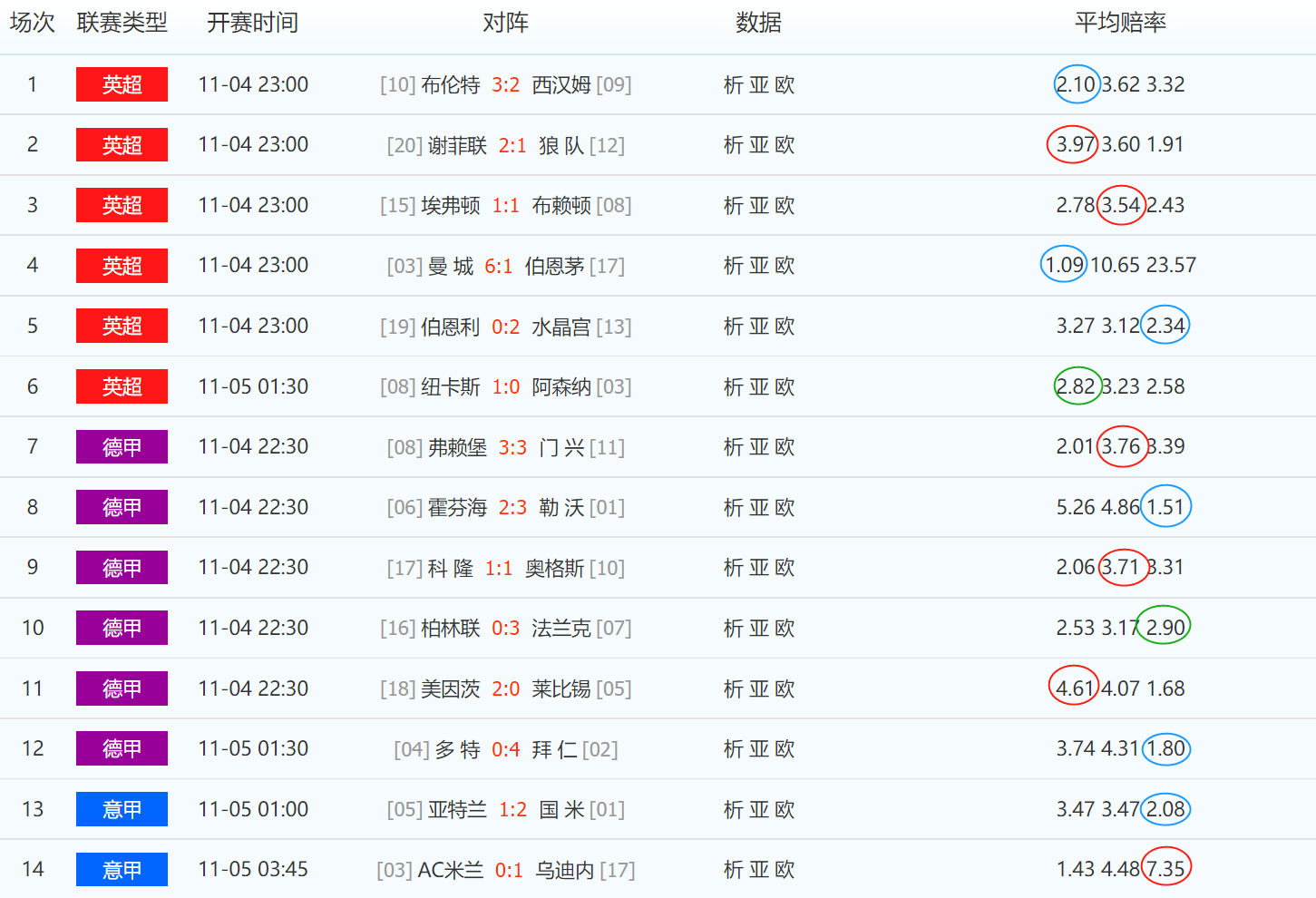Click the 德甲 tag beside 多特 match

(122, 749)
